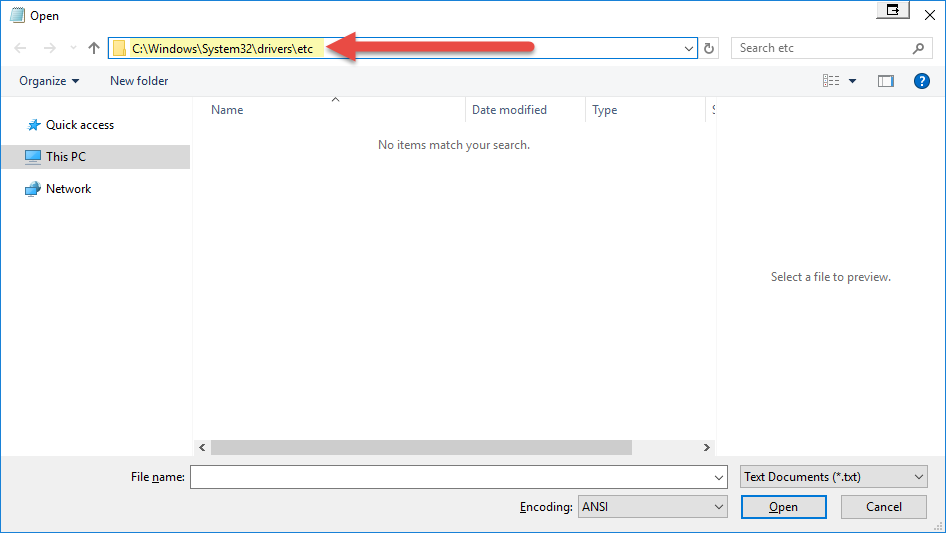The width and height of the screenshot is (946, 533).
Task: Select This PC in navigation pane
Action: pos(95,157)
